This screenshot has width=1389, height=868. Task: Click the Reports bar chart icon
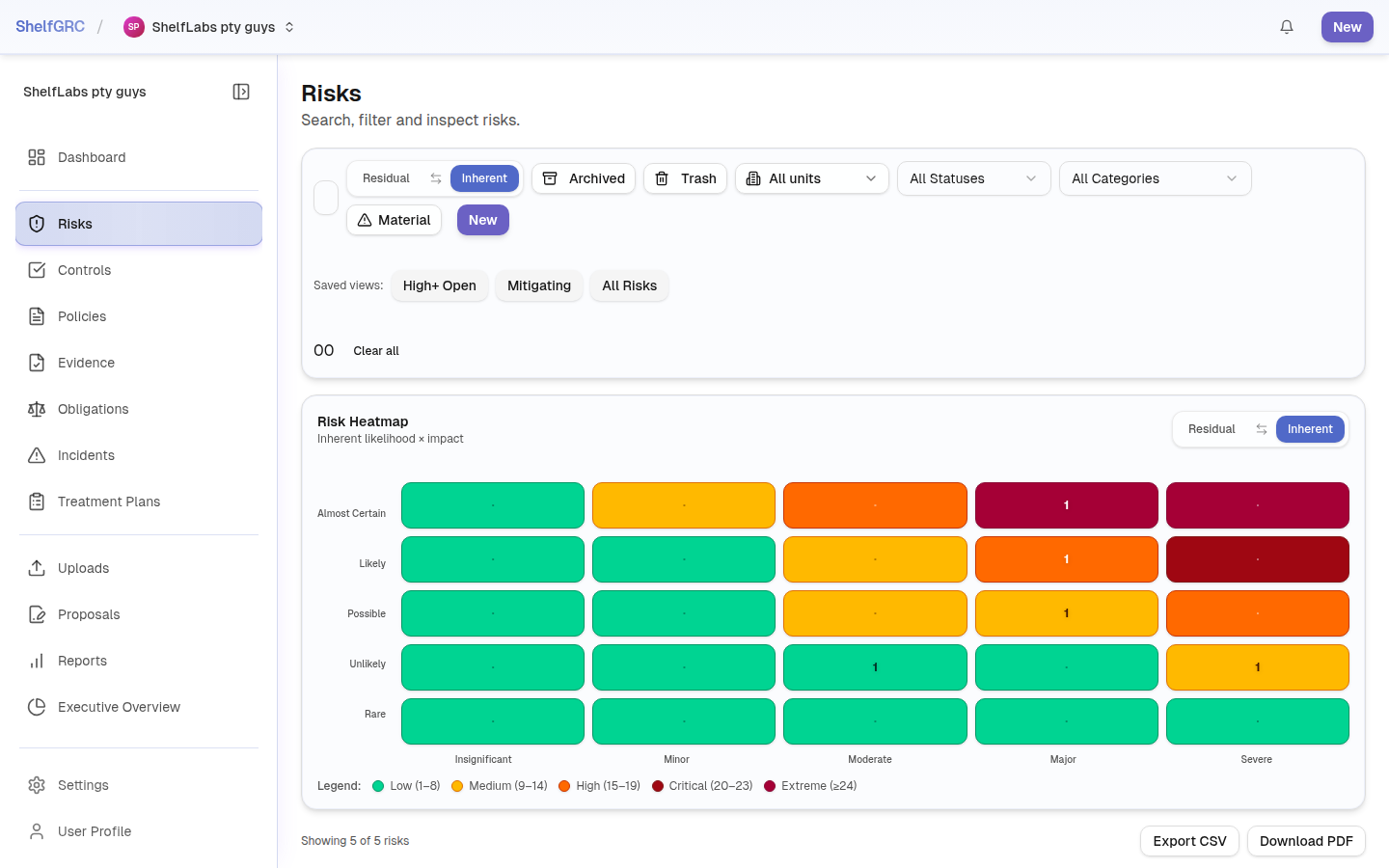[37, 661]
